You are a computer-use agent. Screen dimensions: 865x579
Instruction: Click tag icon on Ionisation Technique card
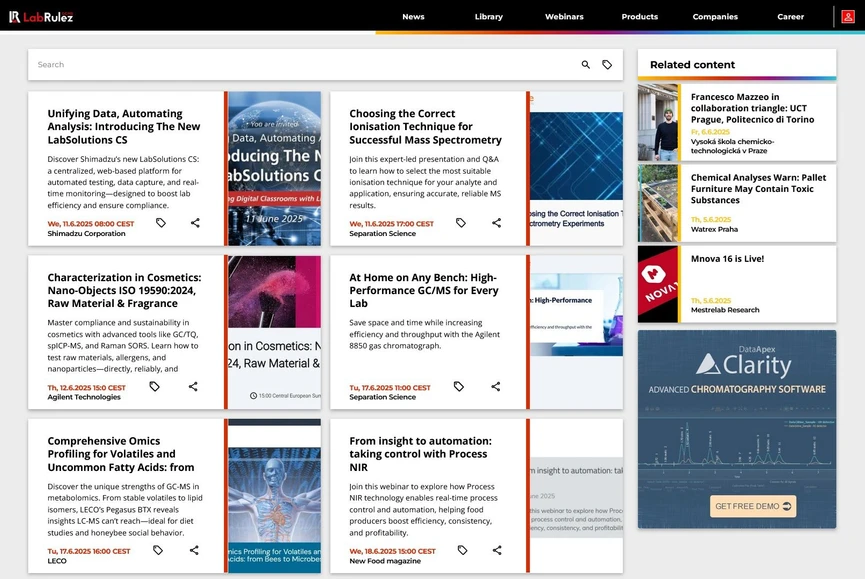pyautogui.click(x=461, y=223)
